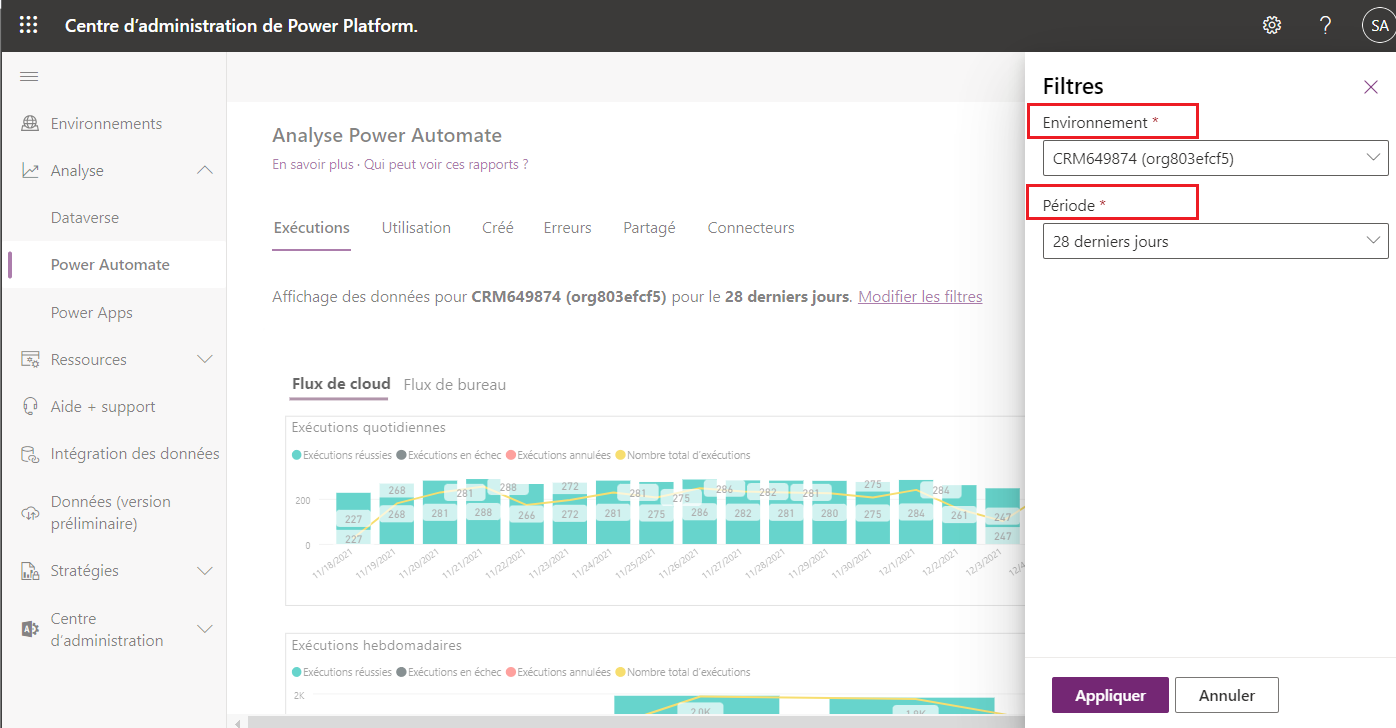
Task: Toggle Exécutions réussies legend in weekly chart
Action: pyautogui.click(x=342, y=672)
